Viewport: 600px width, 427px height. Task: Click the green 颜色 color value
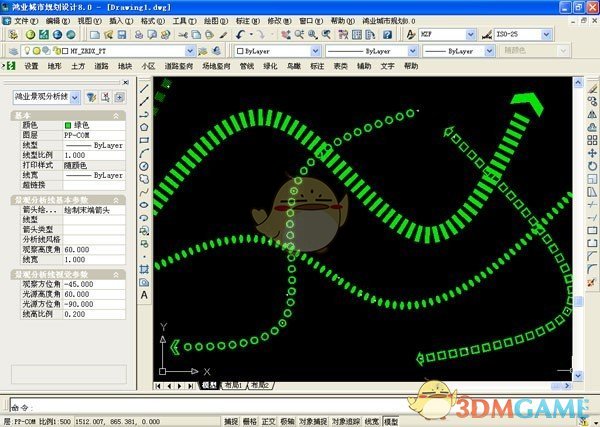[x=94, y=125]
